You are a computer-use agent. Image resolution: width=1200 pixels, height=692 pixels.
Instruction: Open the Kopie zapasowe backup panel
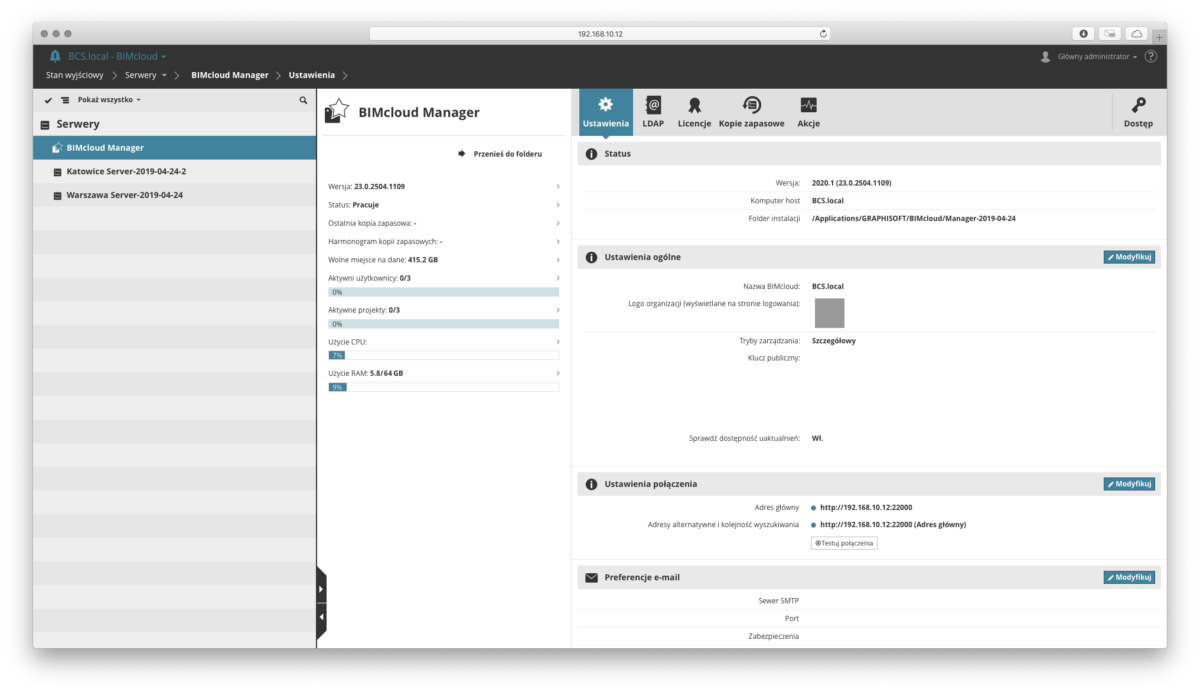[751, 112]
